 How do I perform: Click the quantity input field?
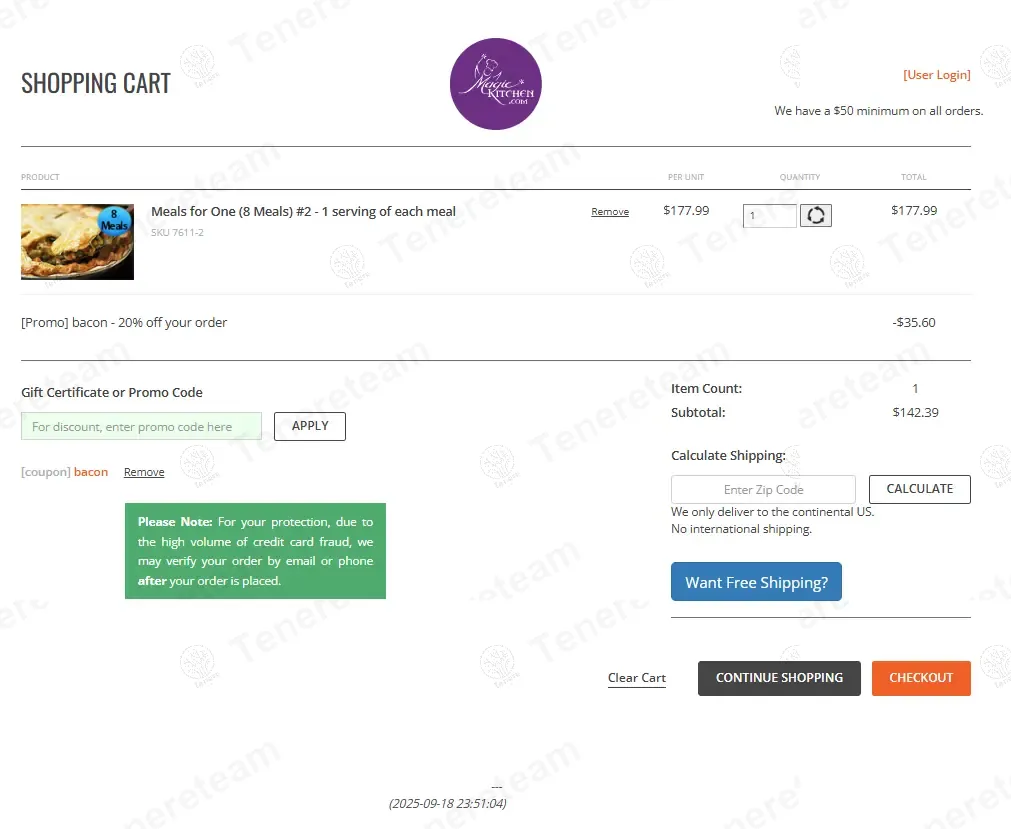[769, 215]
